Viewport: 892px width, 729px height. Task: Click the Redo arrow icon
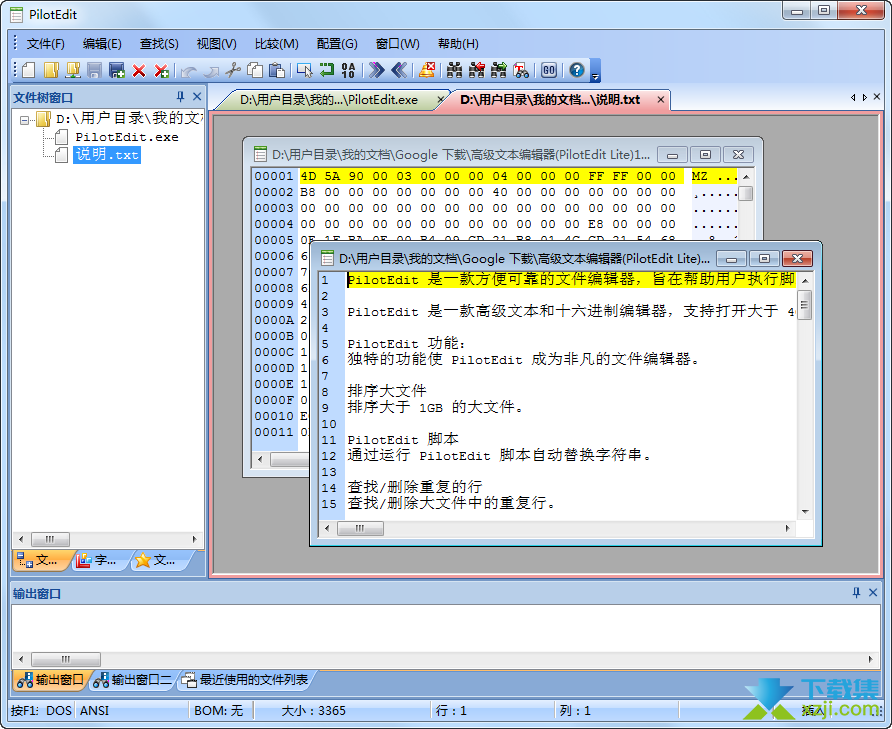(211, 71)
